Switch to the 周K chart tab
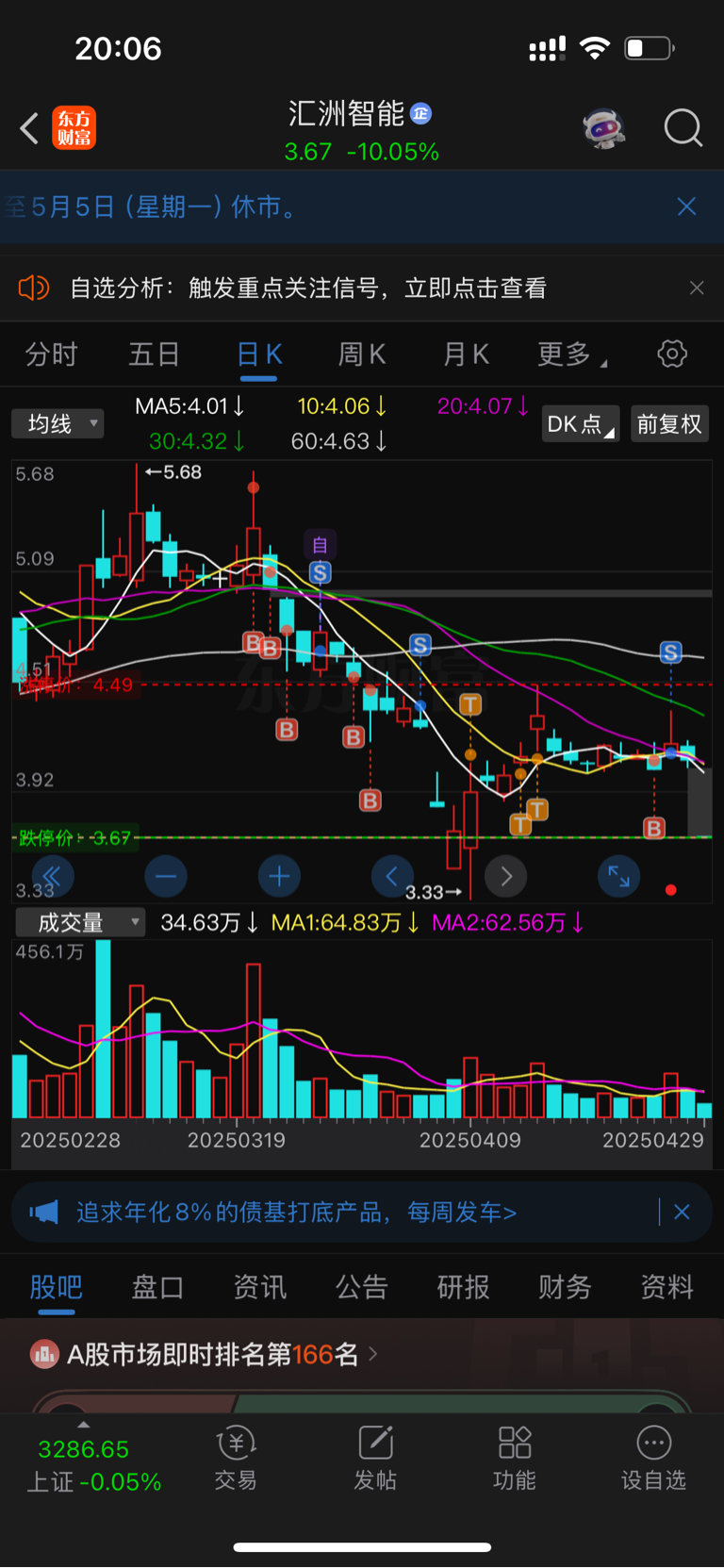This screenshot has width=724, height=1568. [362, 355]
